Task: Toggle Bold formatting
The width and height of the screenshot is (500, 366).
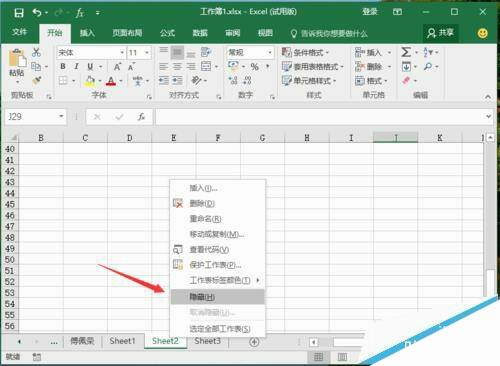Action: (x=63, y=66)
